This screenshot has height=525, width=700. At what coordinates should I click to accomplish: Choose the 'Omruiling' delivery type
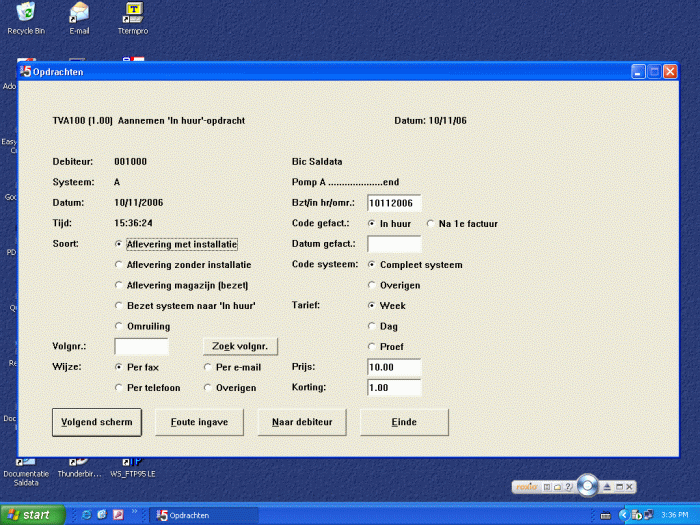[120, 326]
